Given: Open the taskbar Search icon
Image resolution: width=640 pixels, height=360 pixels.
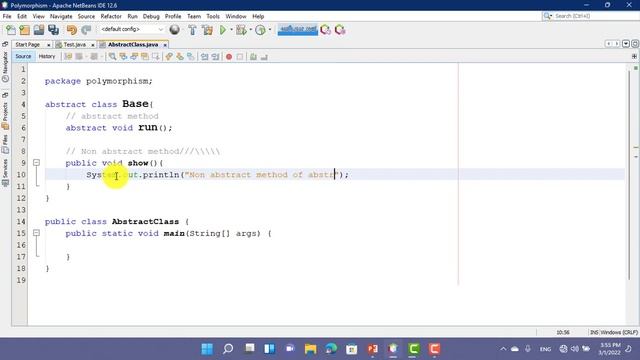Looking at the screenshot, I should 228,349.
